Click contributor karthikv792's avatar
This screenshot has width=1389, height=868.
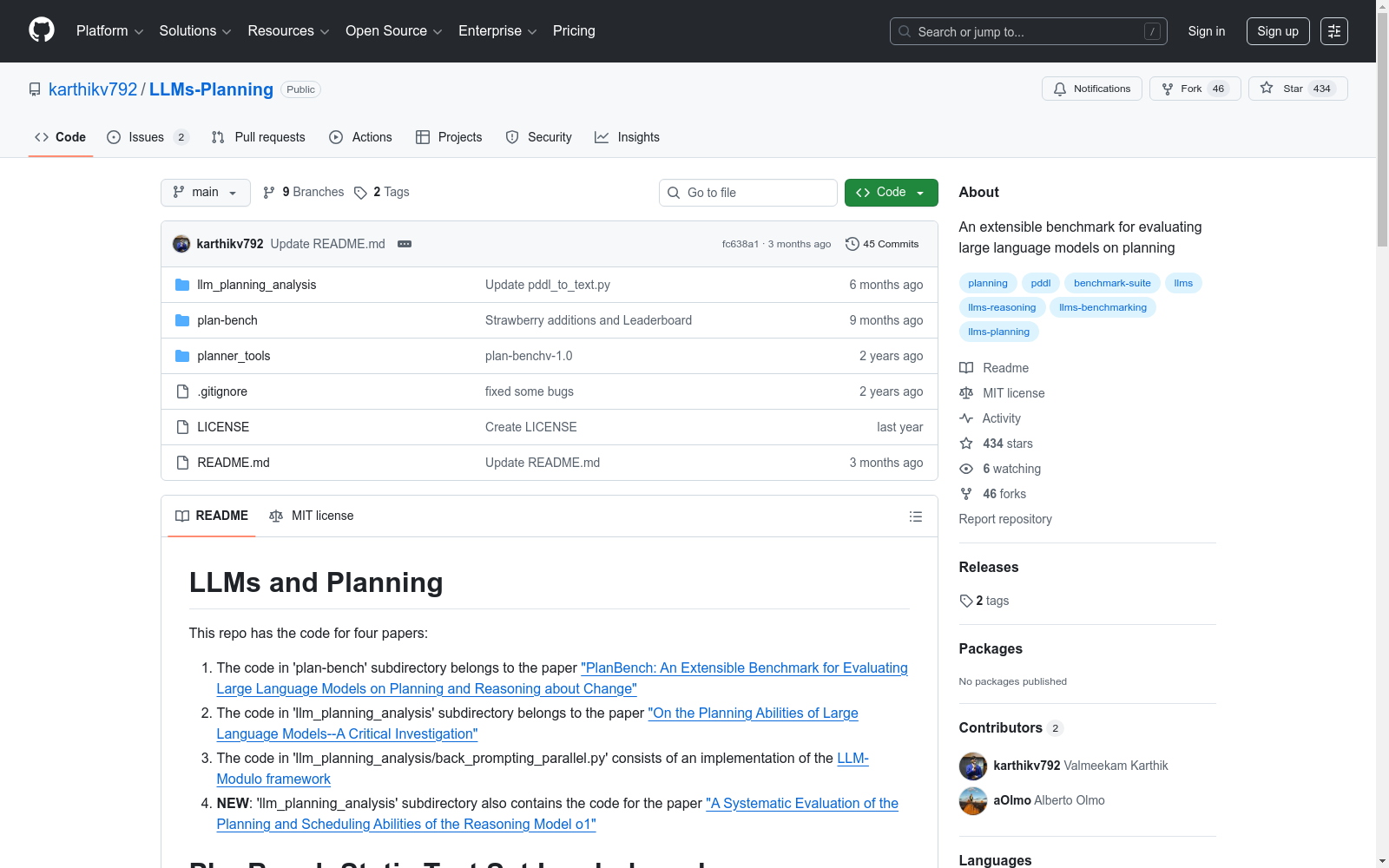pos(973,766)
